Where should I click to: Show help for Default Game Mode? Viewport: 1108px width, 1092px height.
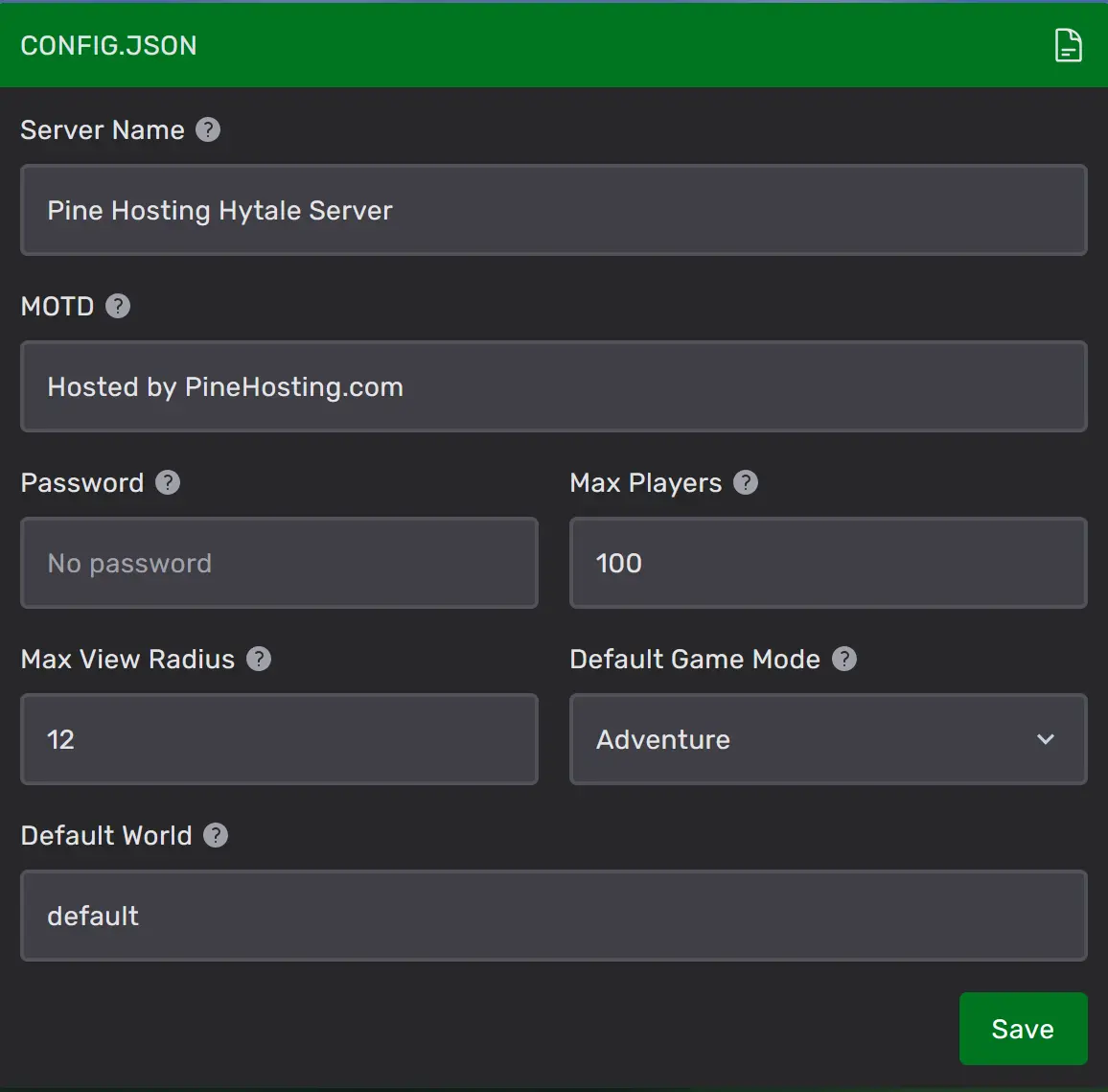[x=844, y=659]
